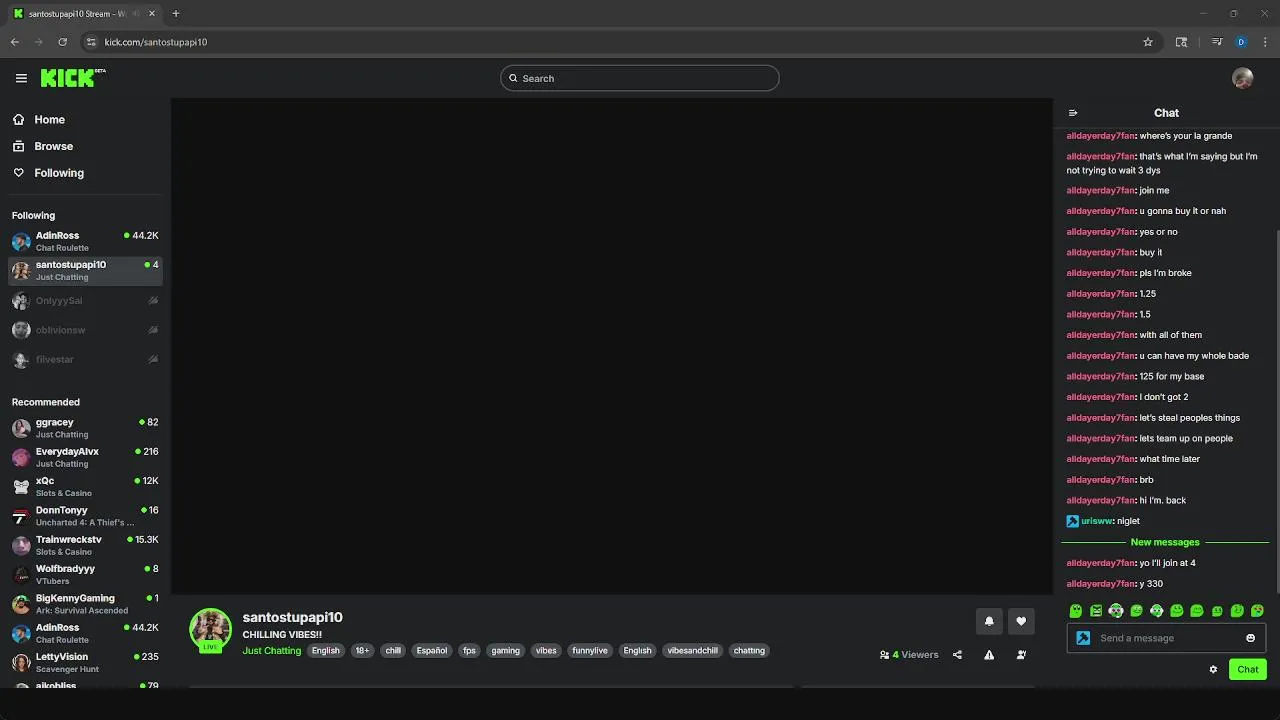Open recommended channel LettyVision

pyautogui.click(x=85, y=662)
